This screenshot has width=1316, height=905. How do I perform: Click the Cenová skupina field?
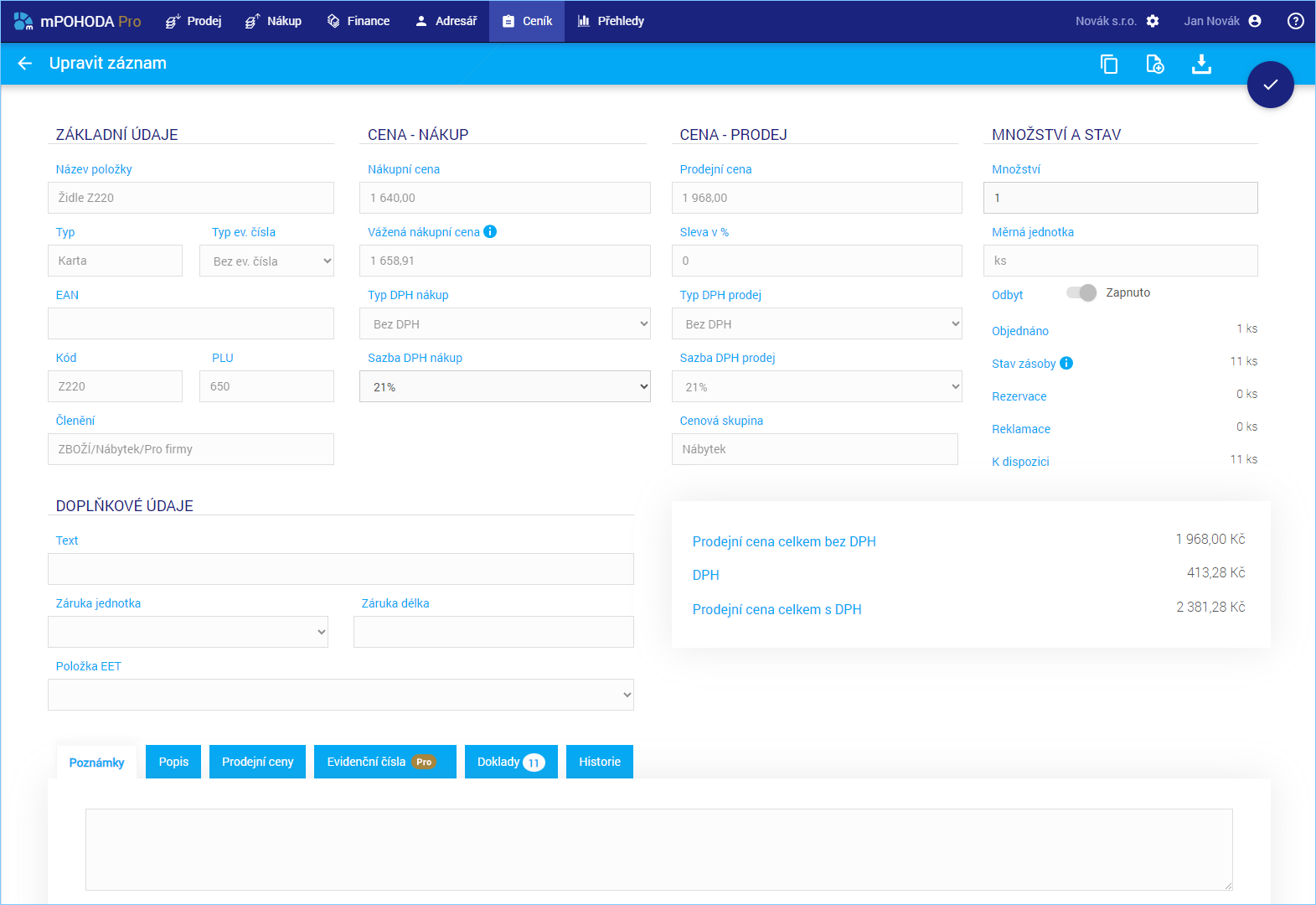[815, 449]
